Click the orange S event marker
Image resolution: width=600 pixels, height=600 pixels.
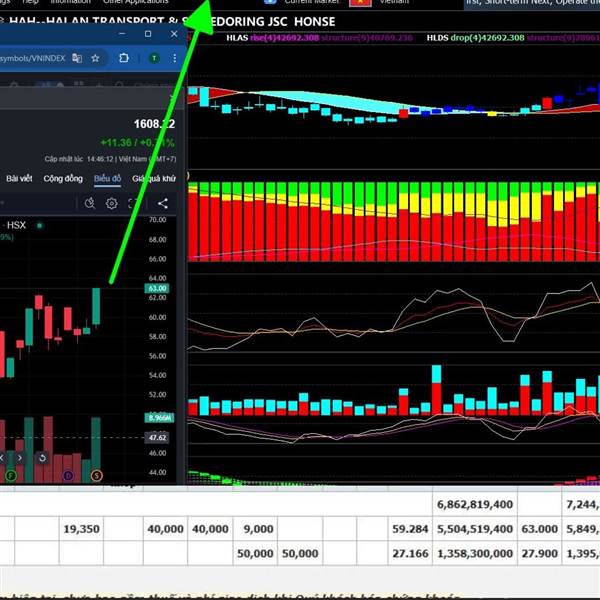tap(97, 476)
